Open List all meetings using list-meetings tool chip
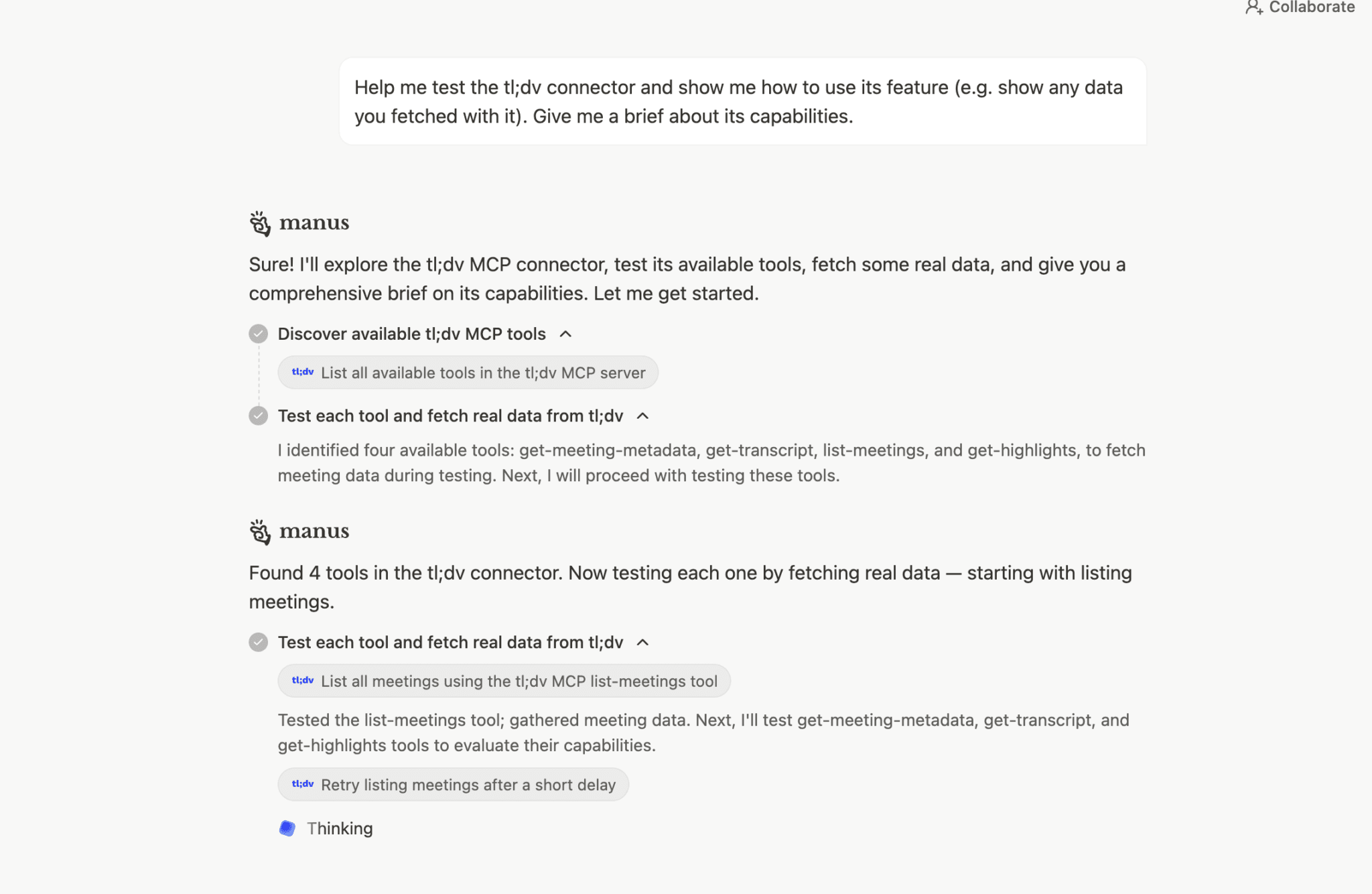This screenshot has width=1372, height=894. click(x=519, y=681)
